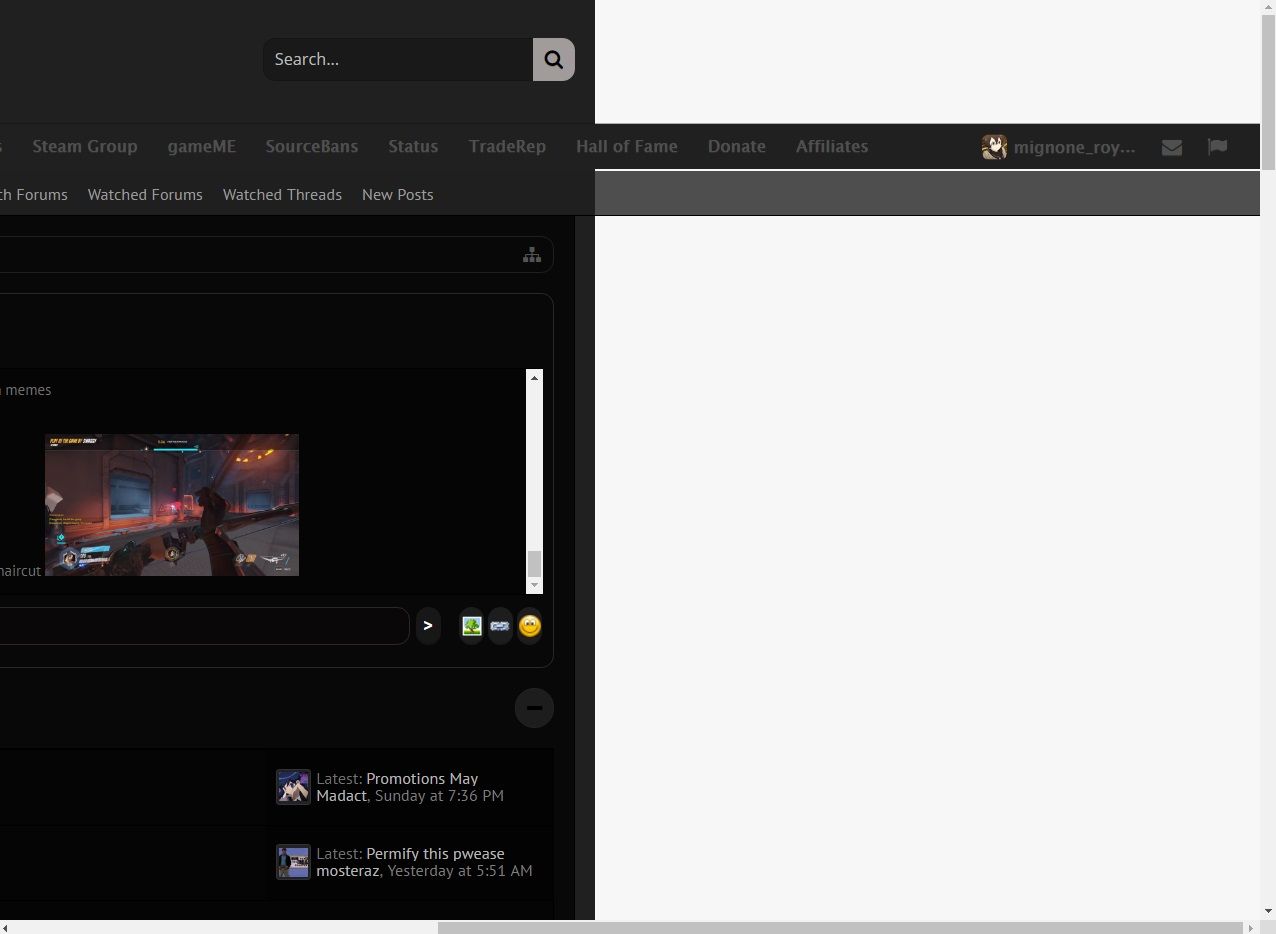
Task: Collapse the forum category with minus button
Action: point(534,708)
